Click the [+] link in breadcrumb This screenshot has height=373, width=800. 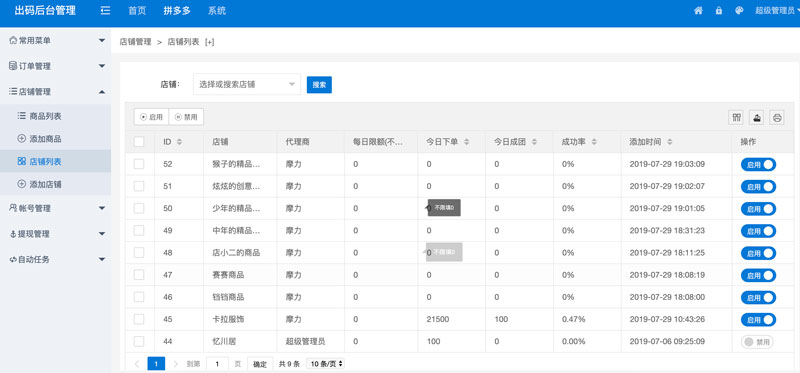pyautogui.click(x=210, y=42)
